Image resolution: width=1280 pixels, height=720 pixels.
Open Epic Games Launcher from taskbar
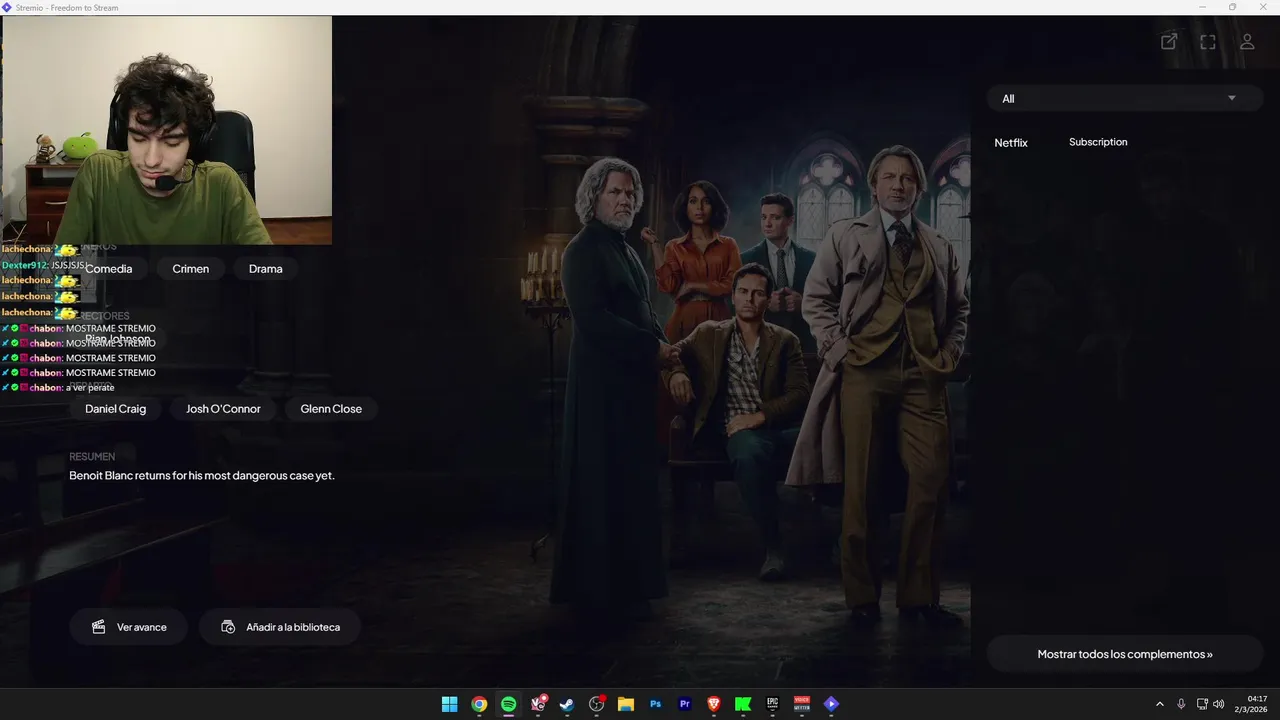coord(773,704)
